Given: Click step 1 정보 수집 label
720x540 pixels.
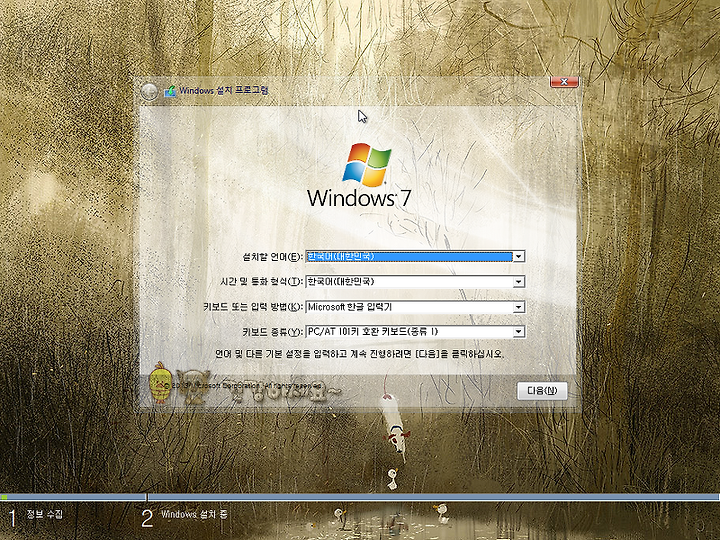Looking at the screenshot, I should pos(45,514).
